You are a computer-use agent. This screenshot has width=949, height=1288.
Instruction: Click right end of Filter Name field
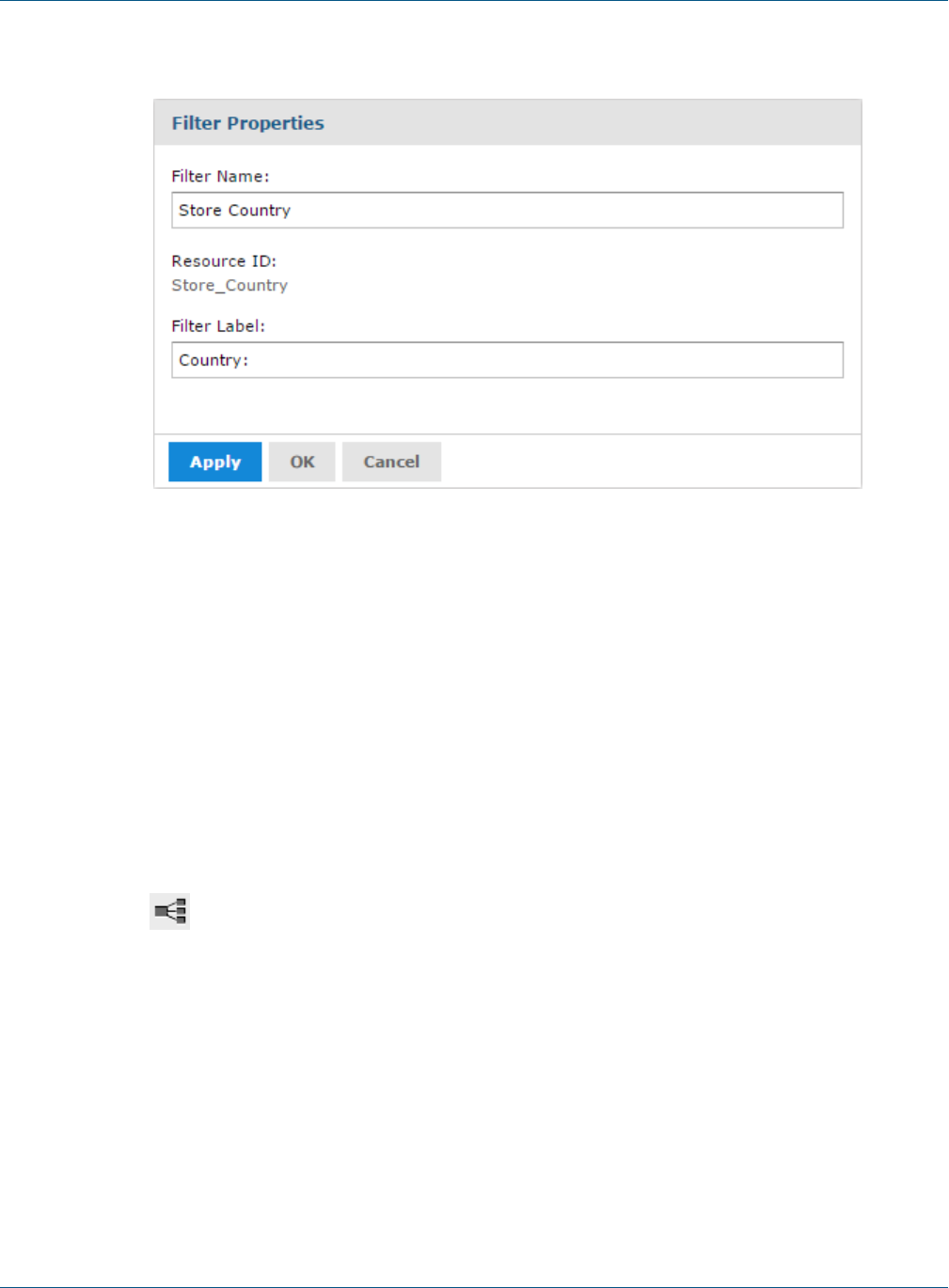tap(828, 211)
